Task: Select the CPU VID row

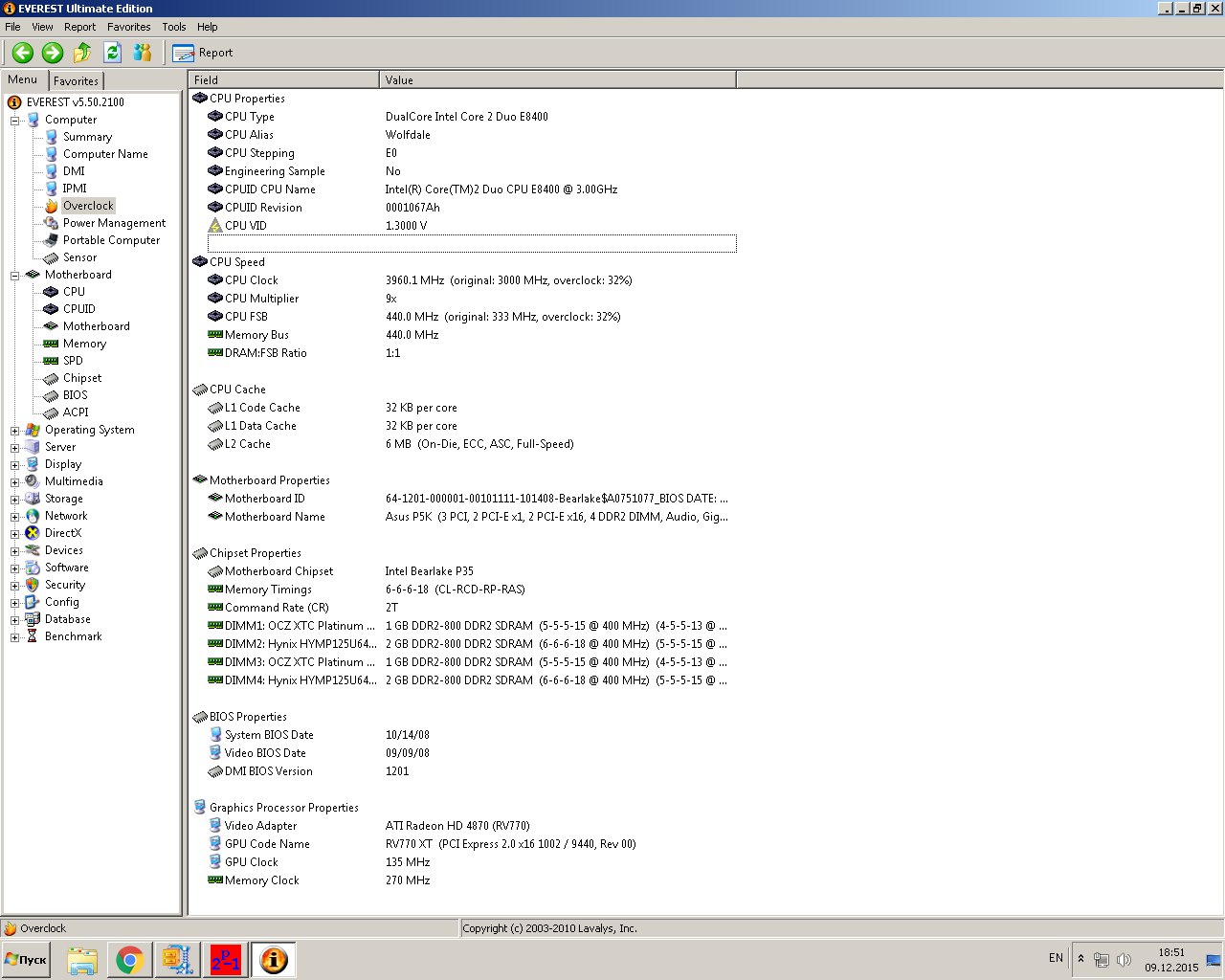Action: point(471,226)
